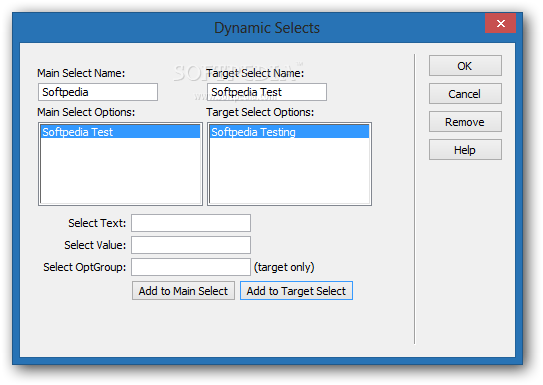Click the Select OptGroup input field
543x385 pixels.
pos(191,267)
